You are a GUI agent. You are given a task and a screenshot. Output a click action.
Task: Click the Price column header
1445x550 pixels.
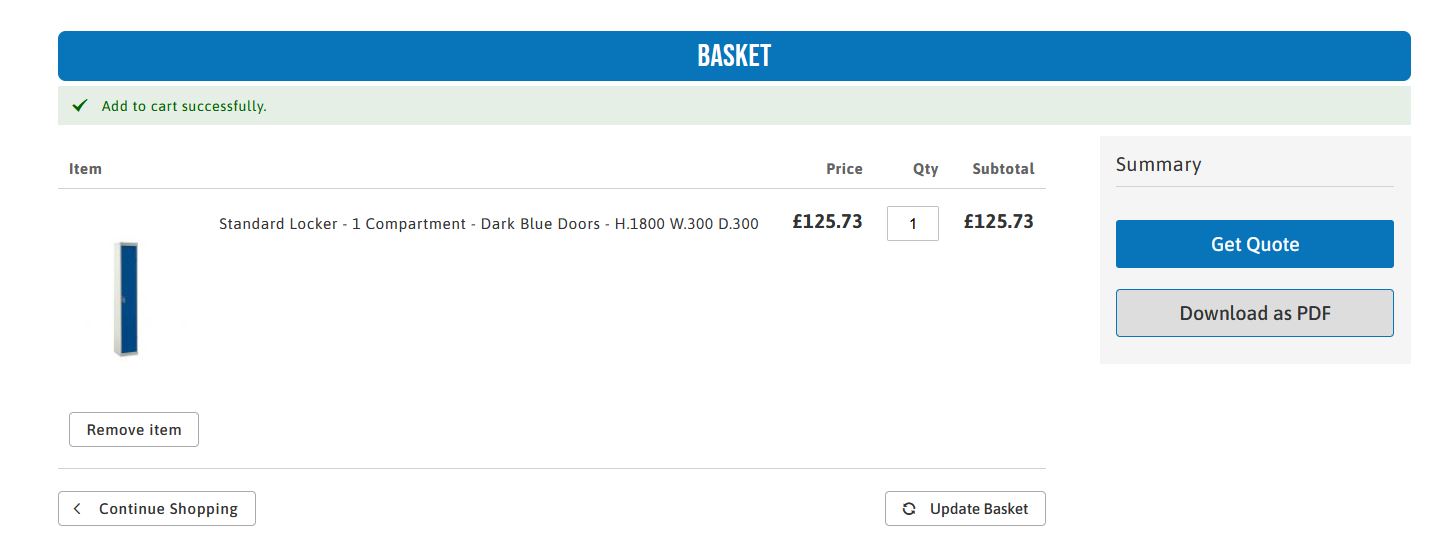[844, 169]
